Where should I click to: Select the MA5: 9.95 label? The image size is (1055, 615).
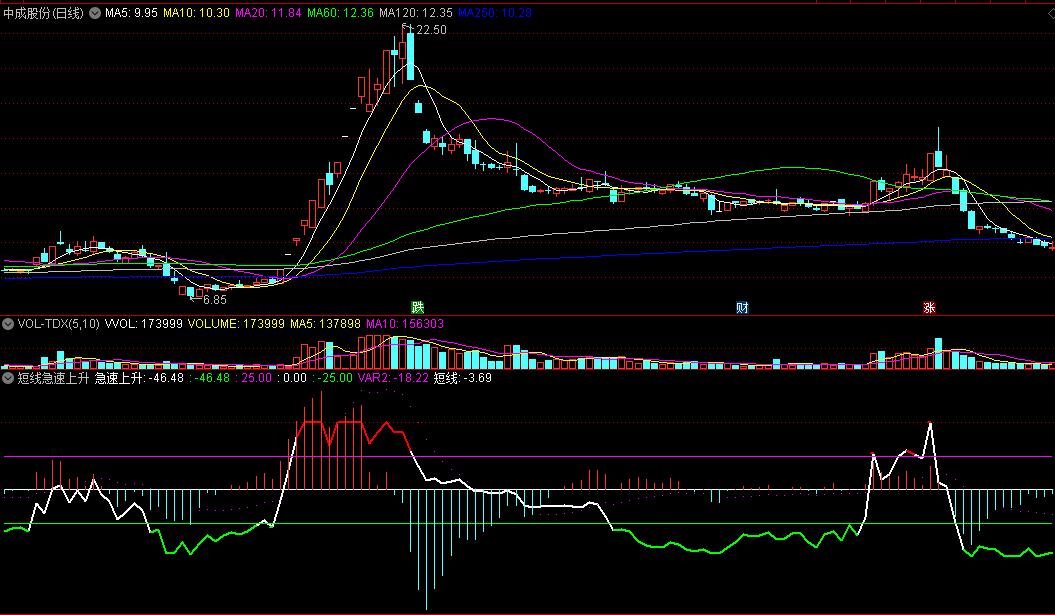click(x=131, y=13)
